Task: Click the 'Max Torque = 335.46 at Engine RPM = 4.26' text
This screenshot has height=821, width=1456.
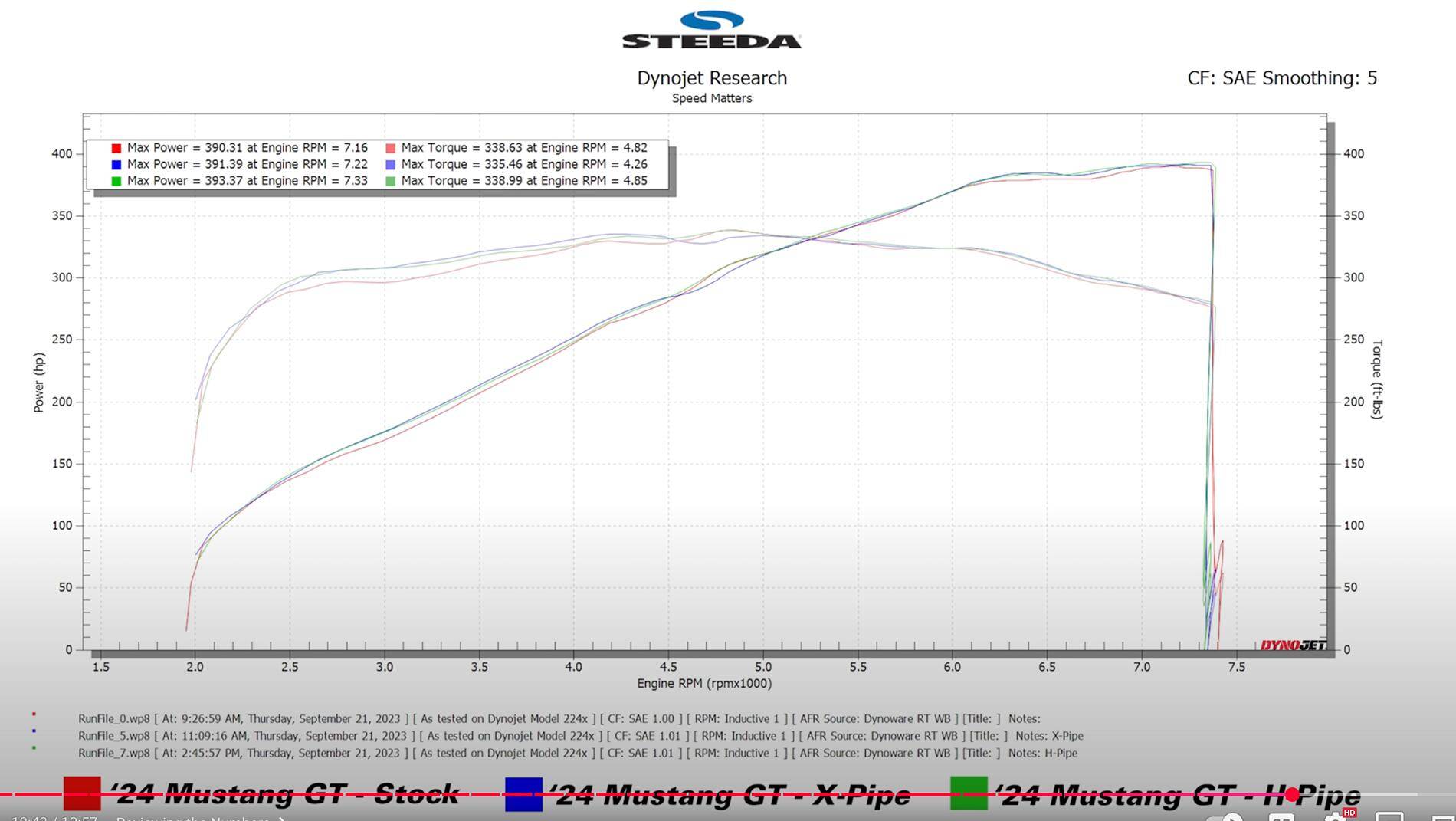Action: click(524, 164)
